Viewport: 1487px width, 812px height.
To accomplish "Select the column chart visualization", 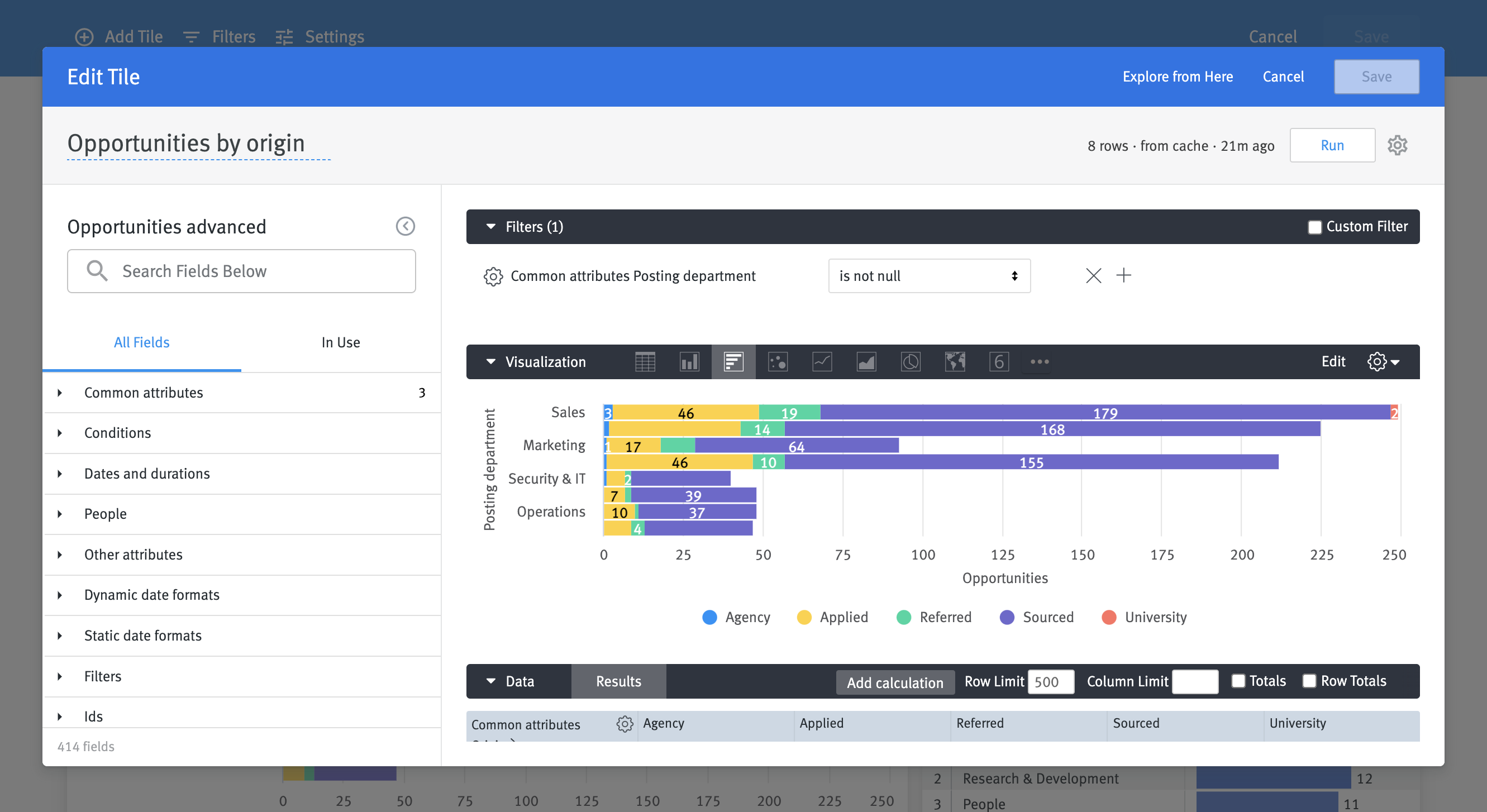I will (x=689, y=362).
